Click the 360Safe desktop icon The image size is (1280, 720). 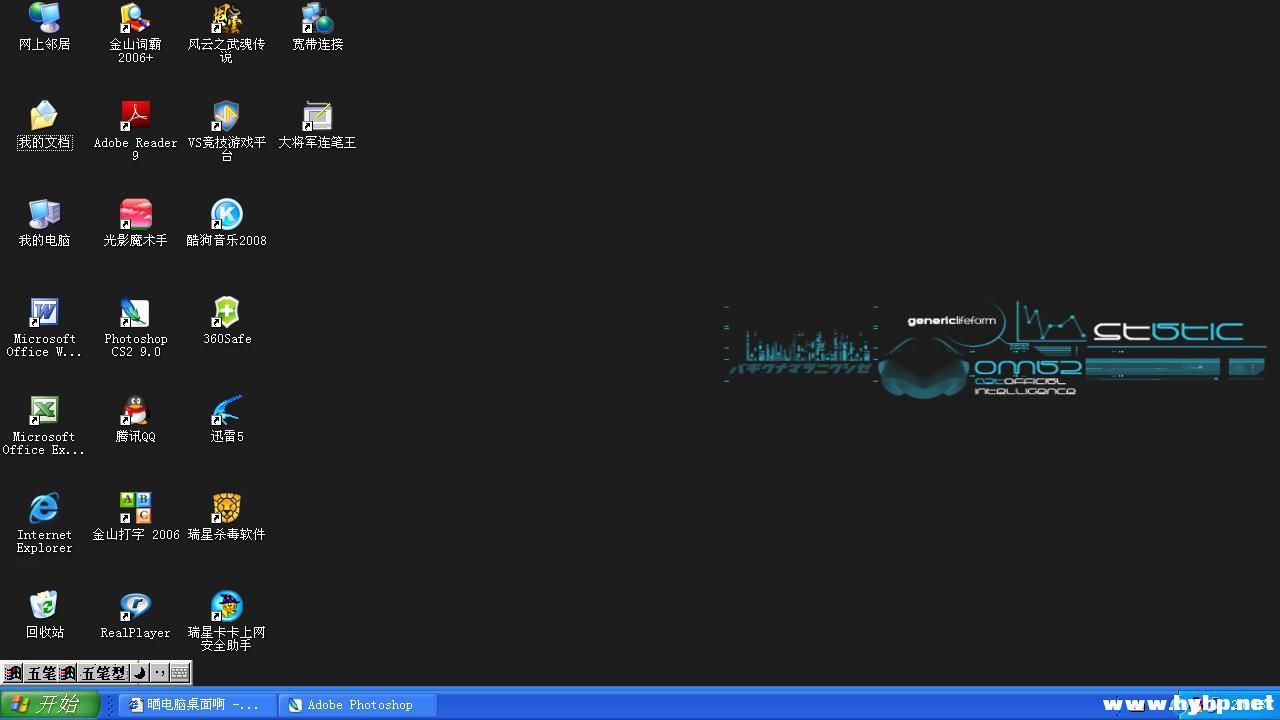pyautogui.click(x=227, y=313)
